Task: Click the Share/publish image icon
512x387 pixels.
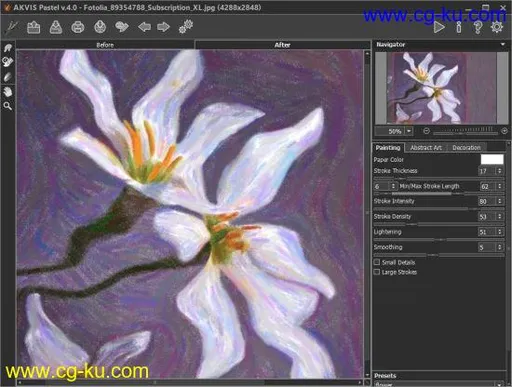Action: (x=122, y=27)
